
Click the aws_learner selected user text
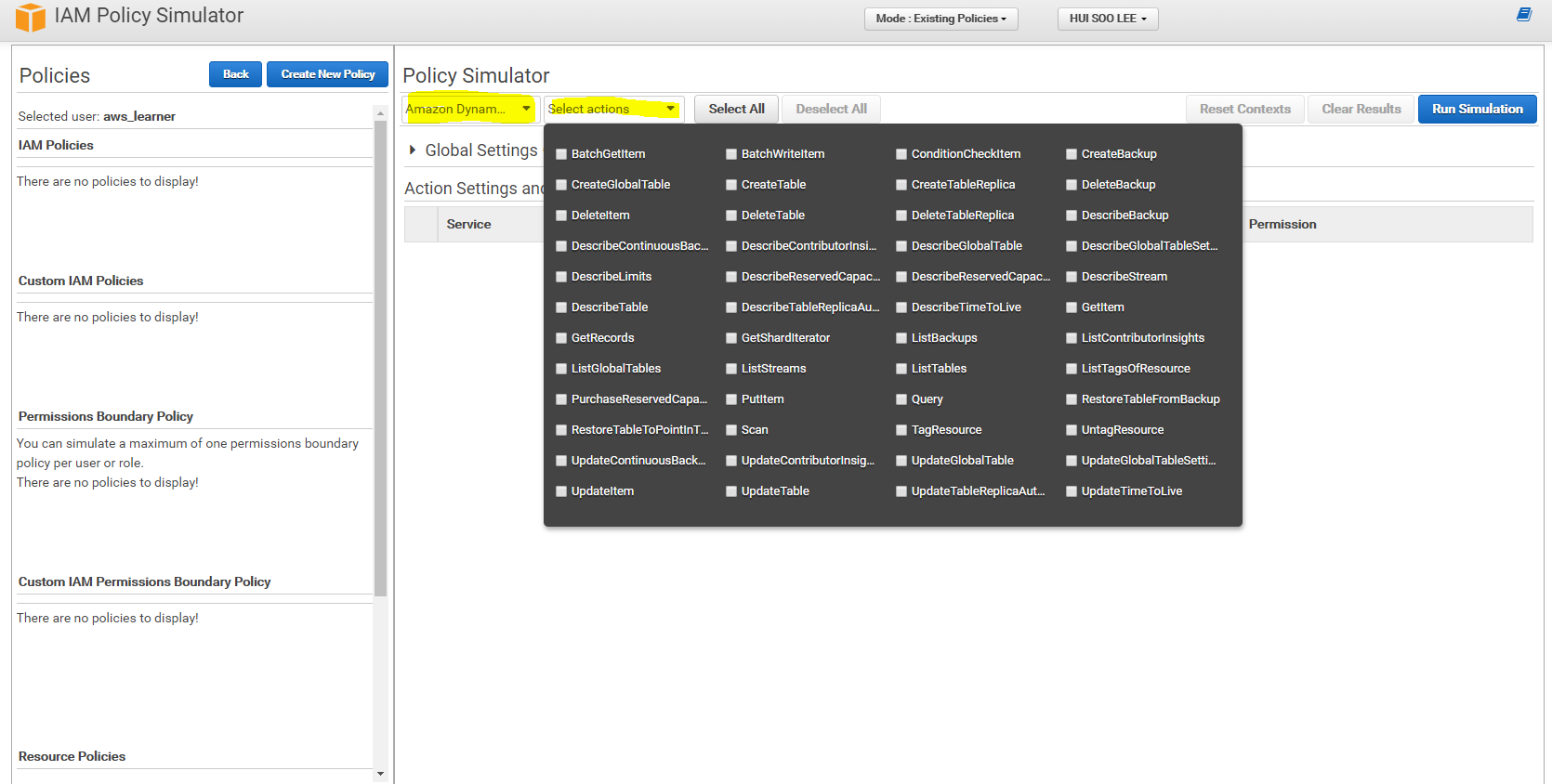pyautogui.click(x=139, y=116)
